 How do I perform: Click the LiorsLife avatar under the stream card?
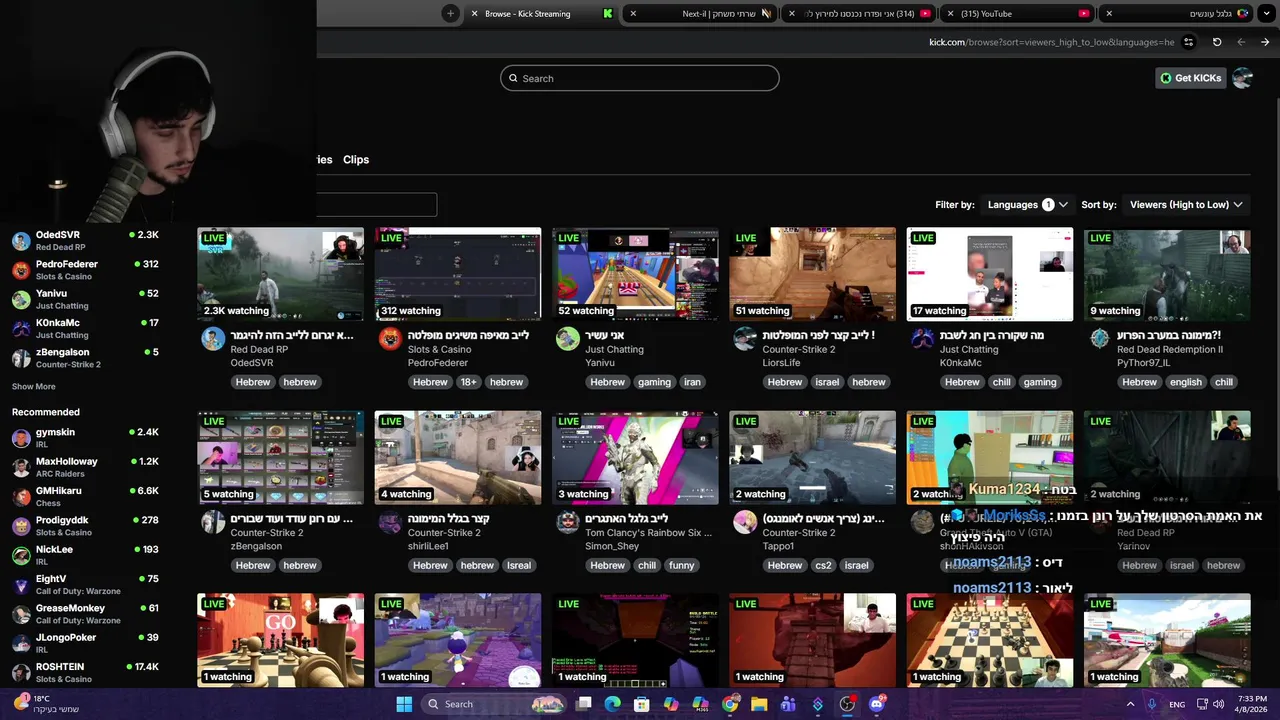[x=745, y=338]
